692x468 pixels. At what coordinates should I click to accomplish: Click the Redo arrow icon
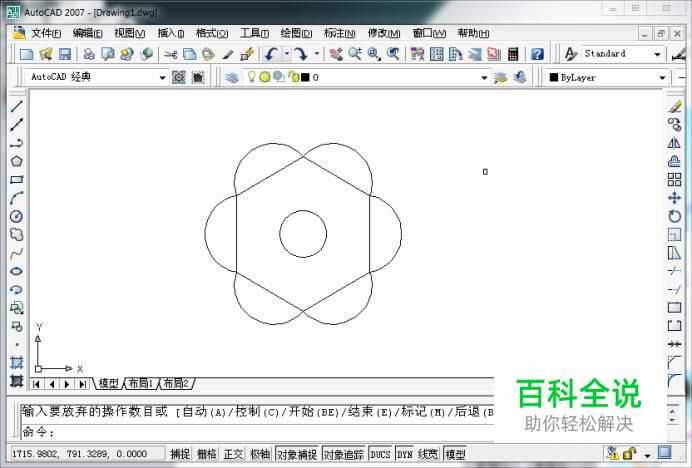click(301, 54)
